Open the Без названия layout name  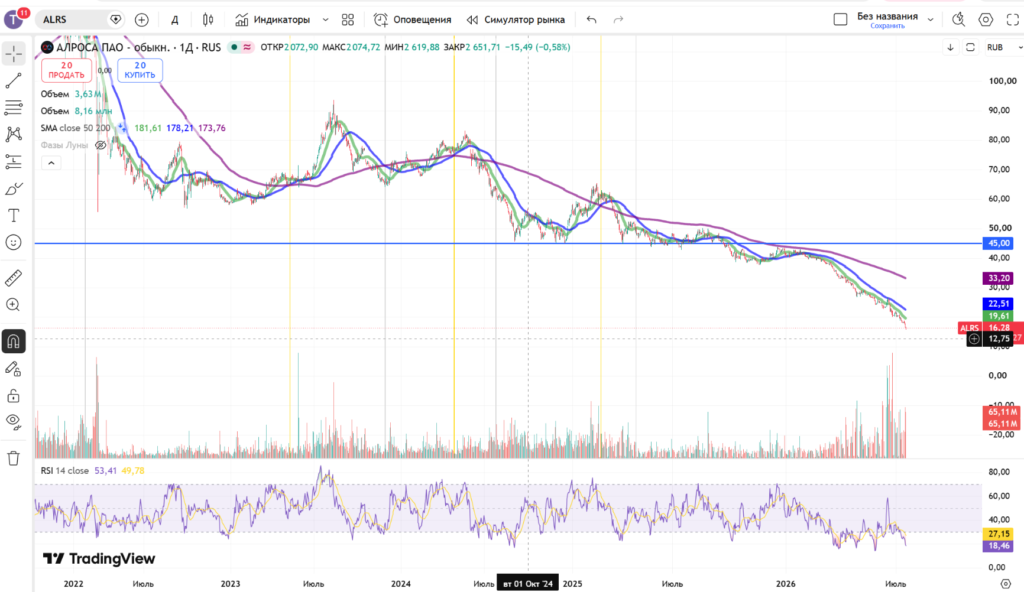pos(888,16)
